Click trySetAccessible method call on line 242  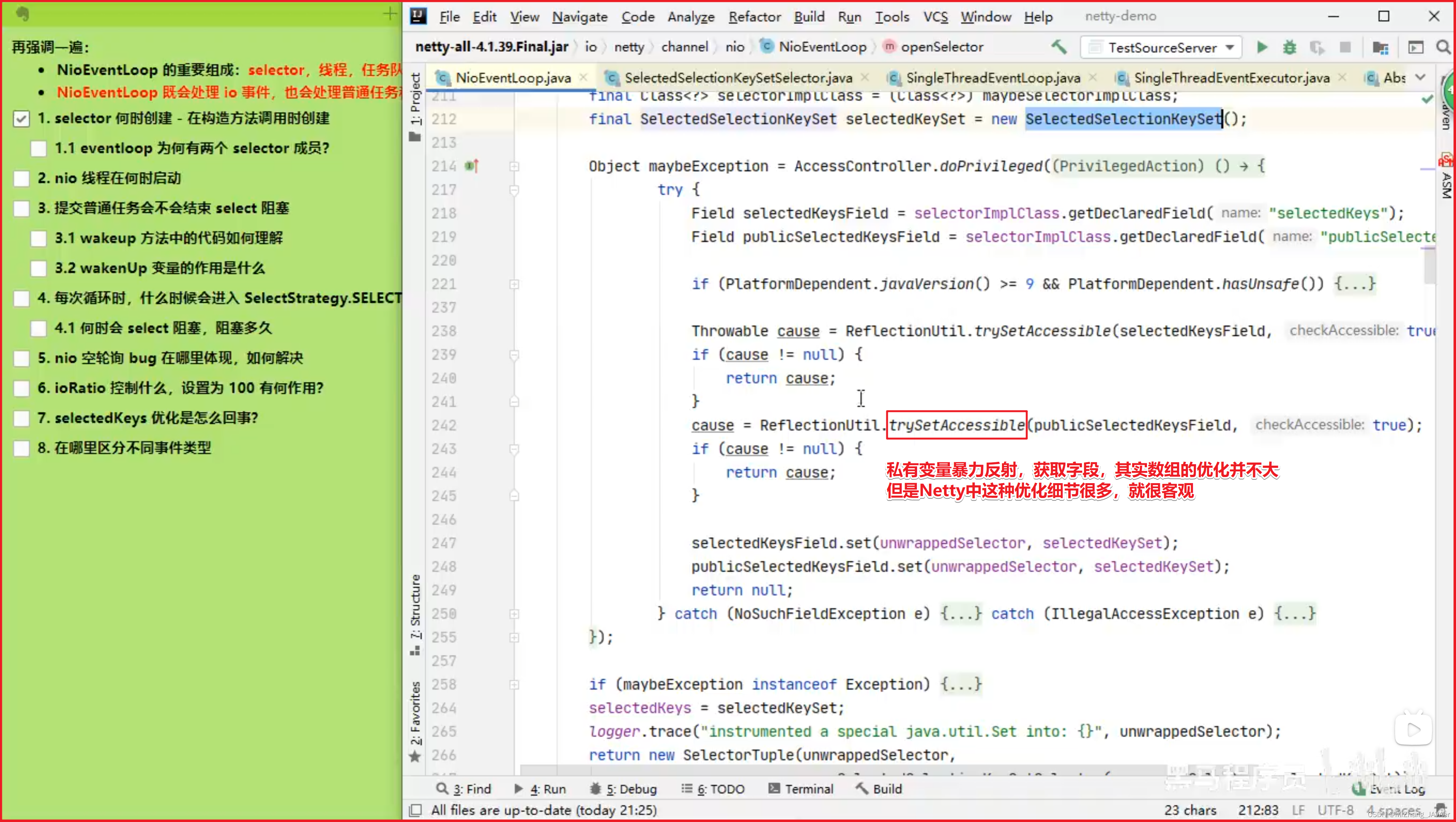coord(956,425)
